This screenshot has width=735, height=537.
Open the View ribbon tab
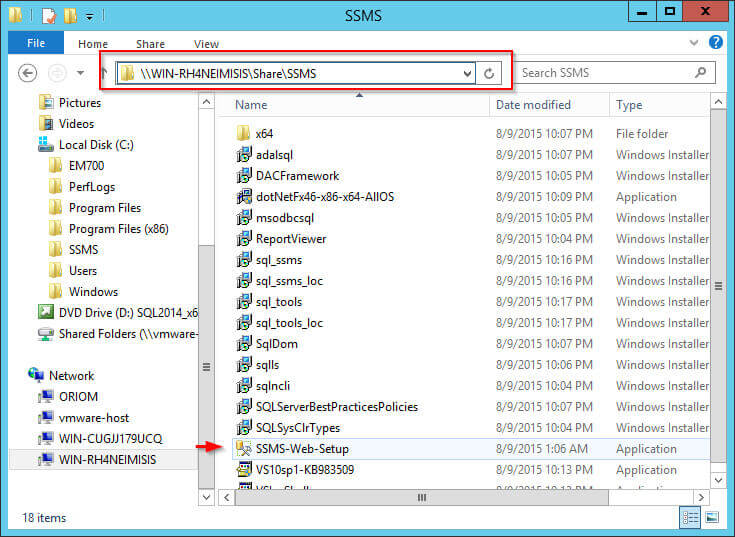pyautogui.click(x=206, y=44)
